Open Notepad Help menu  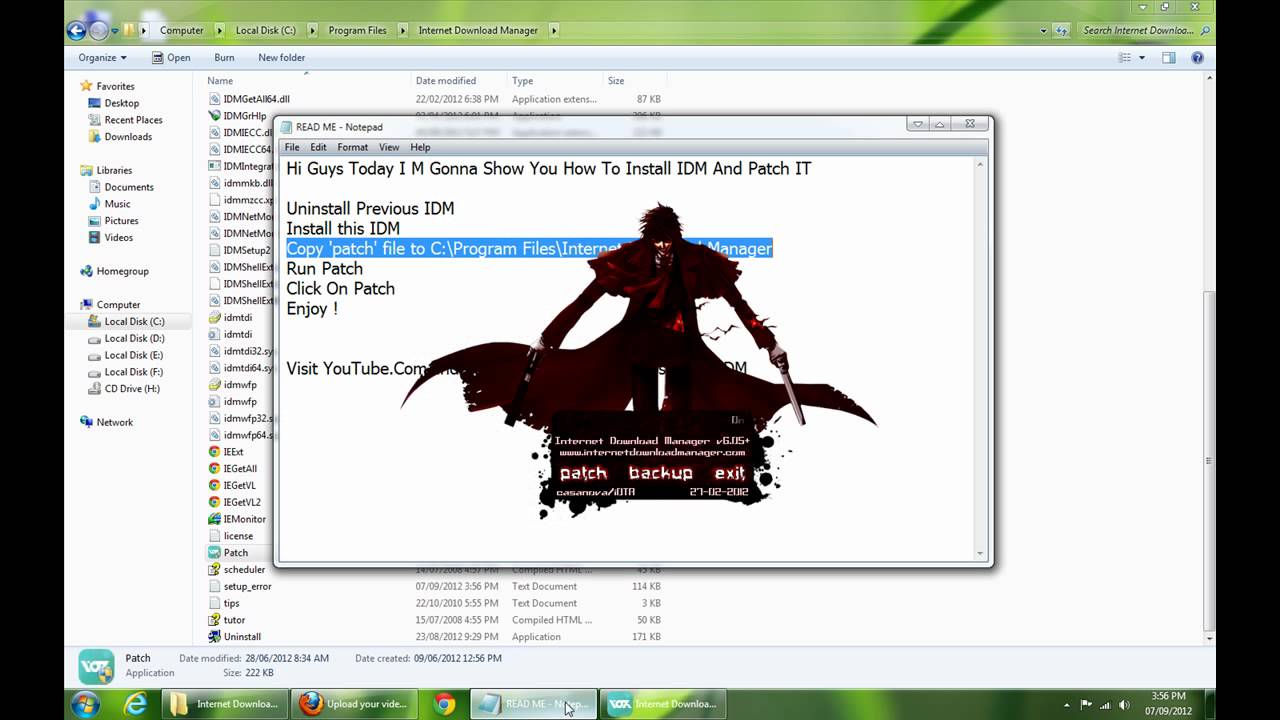tap(420, 147)
